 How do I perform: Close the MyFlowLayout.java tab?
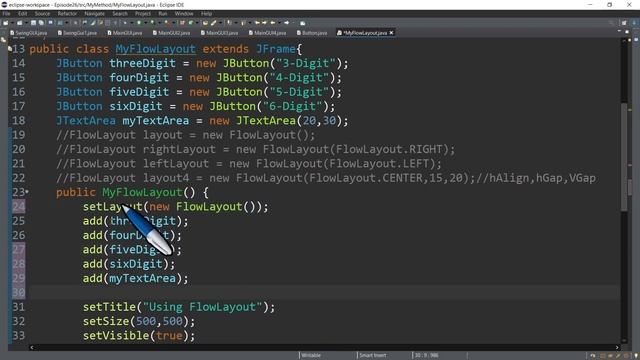click(x=391, y=33)
